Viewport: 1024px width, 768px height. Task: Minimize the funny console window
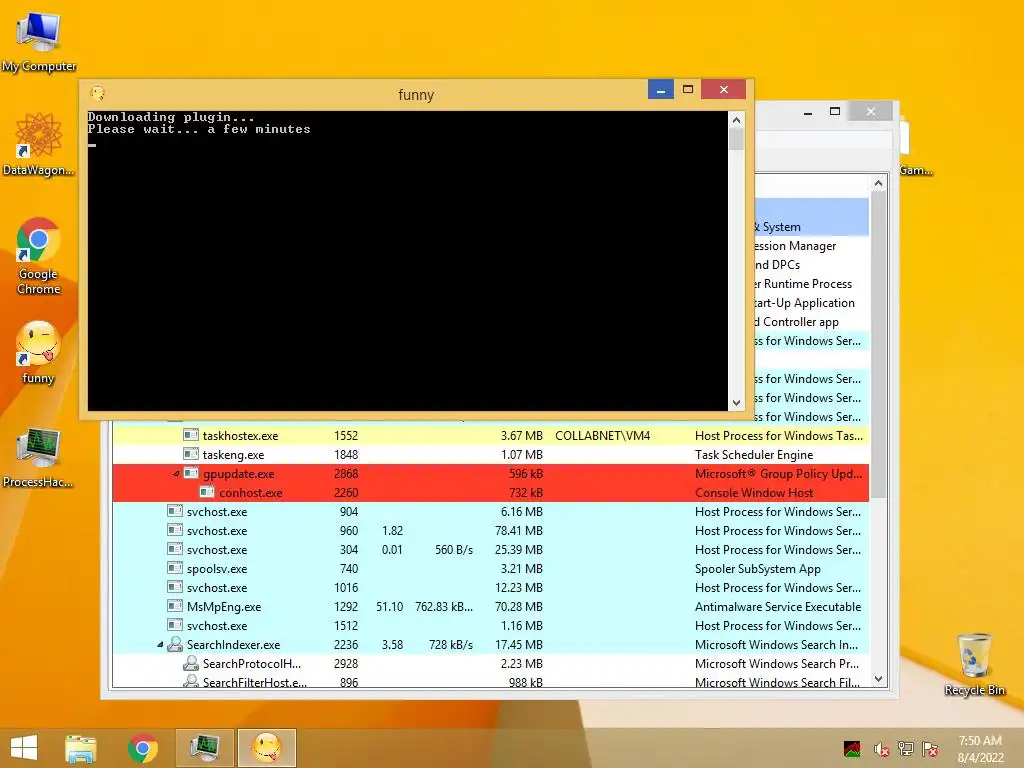[x=661, y=89]
